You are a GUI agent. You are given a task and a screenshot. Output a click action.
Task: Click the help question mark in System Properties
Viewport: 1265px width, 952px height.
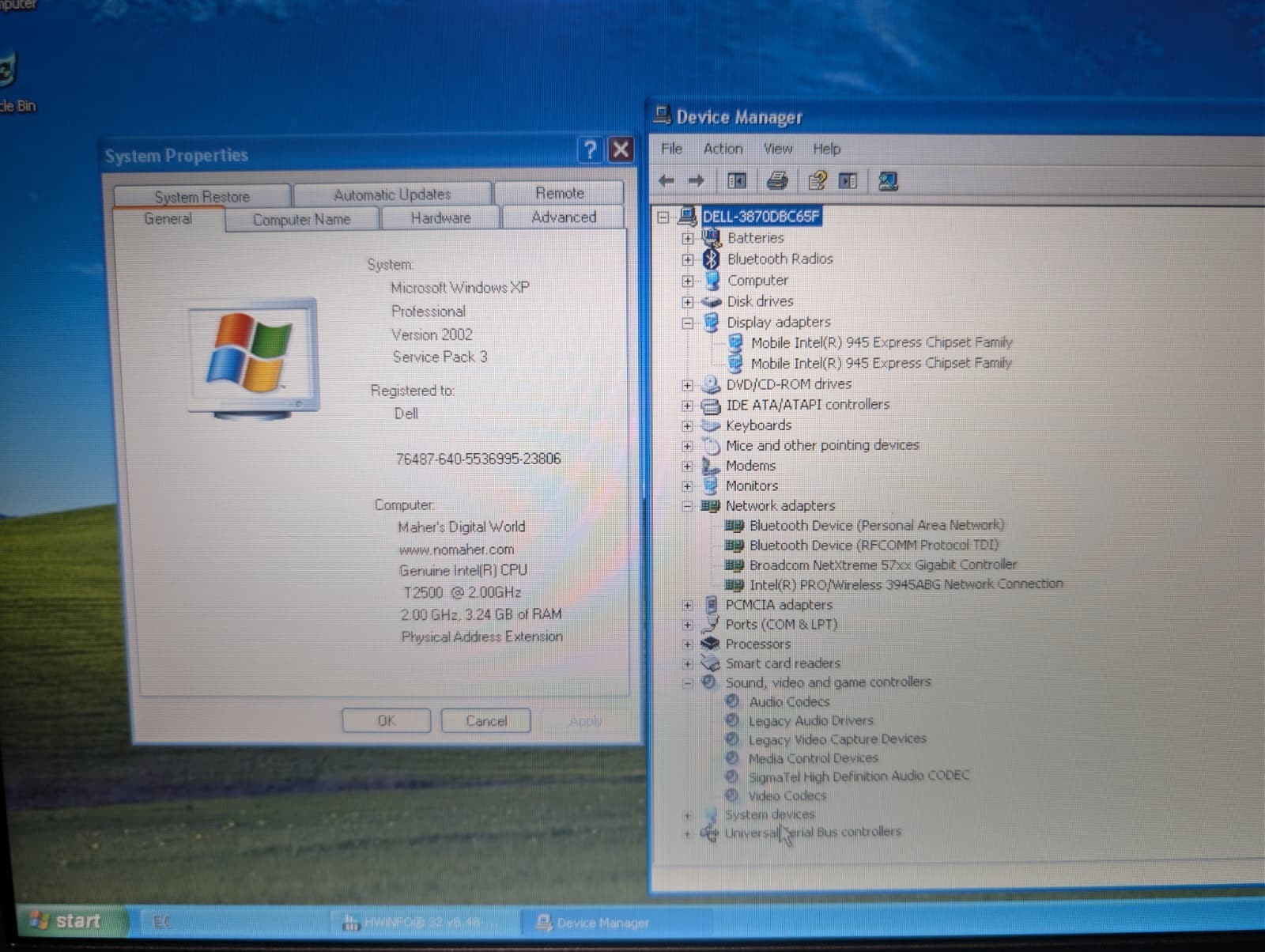591,149
